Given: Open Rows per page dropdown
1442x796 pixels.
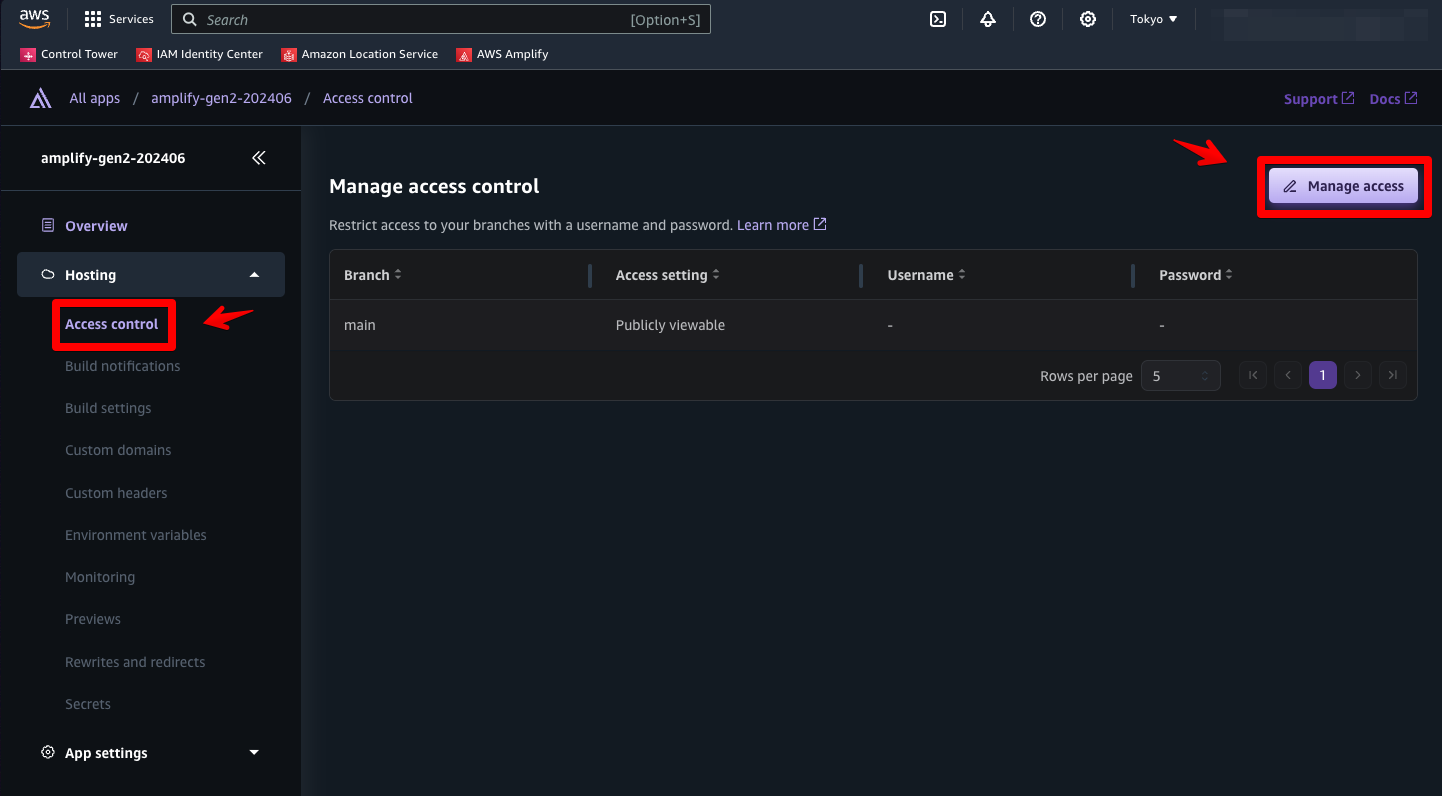Looking at the screenshot, I should click(x=1180, y=376).
